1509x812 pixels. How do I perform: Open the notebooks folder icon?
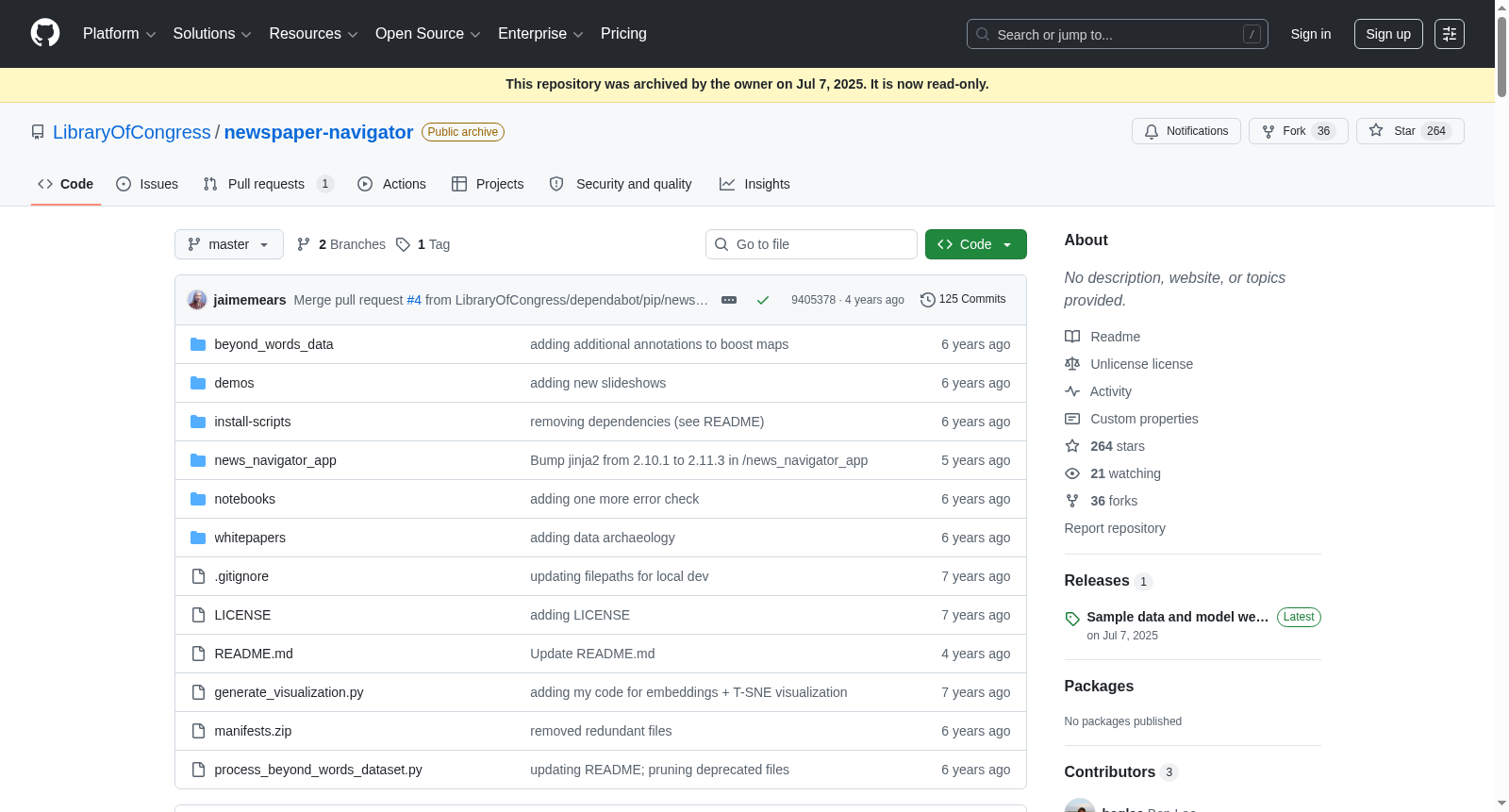point(198,499)
